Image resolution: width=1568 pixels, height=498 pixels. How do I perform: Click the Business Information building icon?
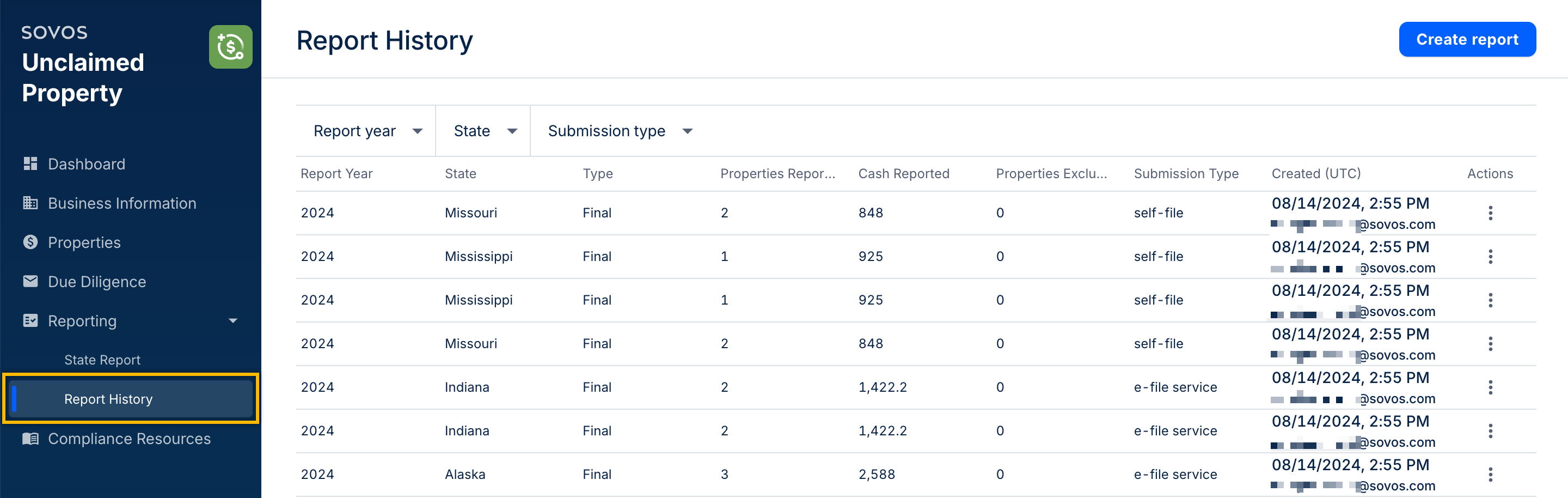pyautogui.click(x=30, y=203)
